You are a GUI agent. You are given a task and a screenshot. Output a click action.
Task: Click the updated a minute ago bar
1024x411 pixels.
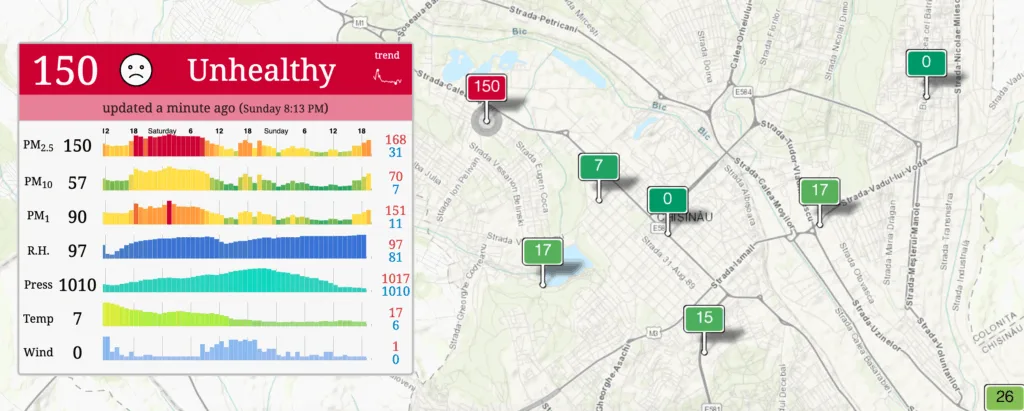click(215, 108)
